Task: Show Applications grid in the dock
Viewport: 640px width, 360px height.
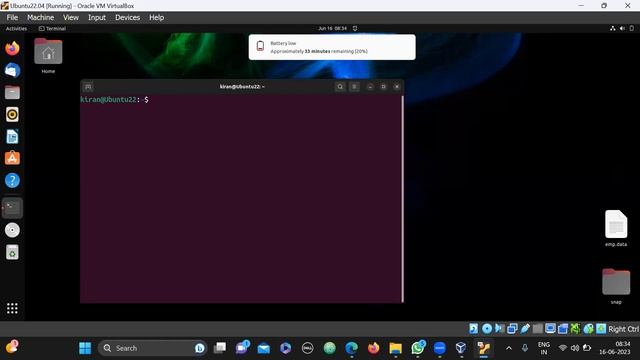Action: point(12,308)
